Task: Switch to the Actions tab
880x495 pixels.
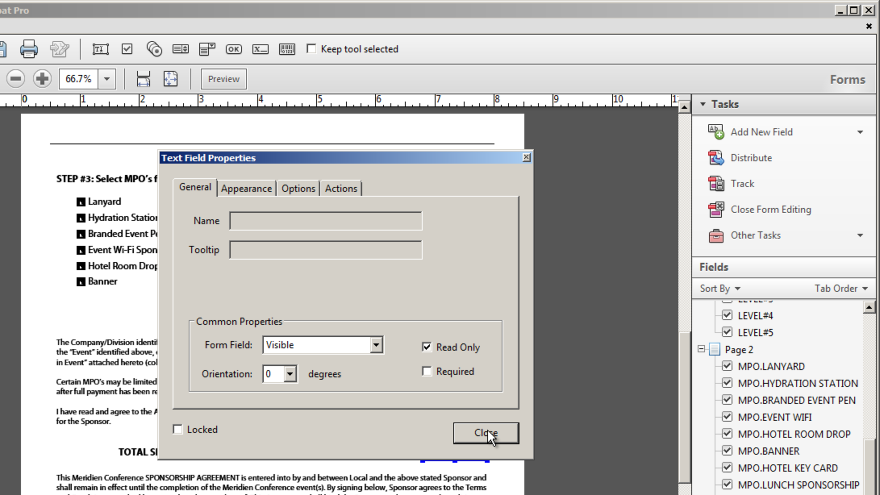Action: tap(341, 189)
